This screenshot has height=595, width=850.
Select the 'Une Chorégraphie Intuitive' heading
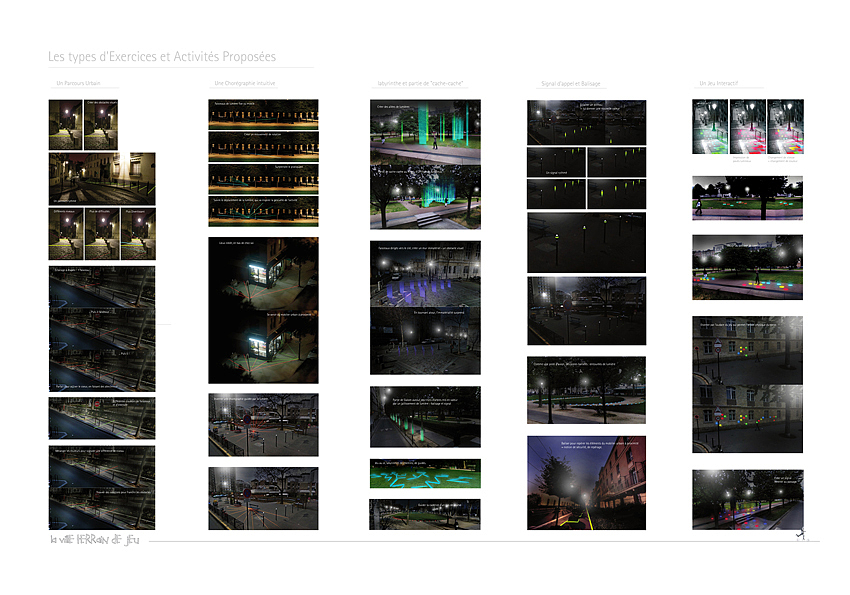click(x=244, y=83)
